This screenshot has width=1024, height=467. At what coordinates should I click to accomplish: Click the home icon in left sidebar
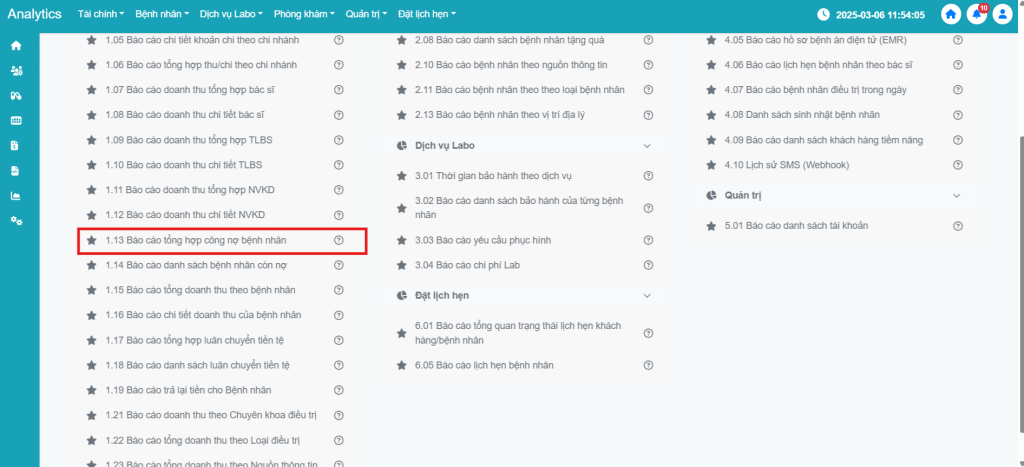pyautogui.click(x=16, y=46)
